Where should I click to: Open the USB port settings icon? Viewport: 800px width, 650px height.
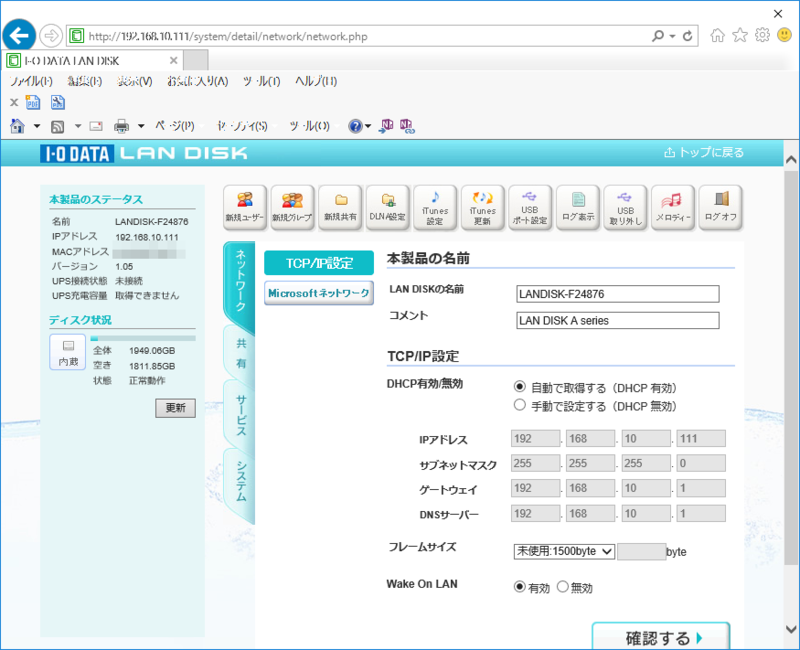pos(530,207)
